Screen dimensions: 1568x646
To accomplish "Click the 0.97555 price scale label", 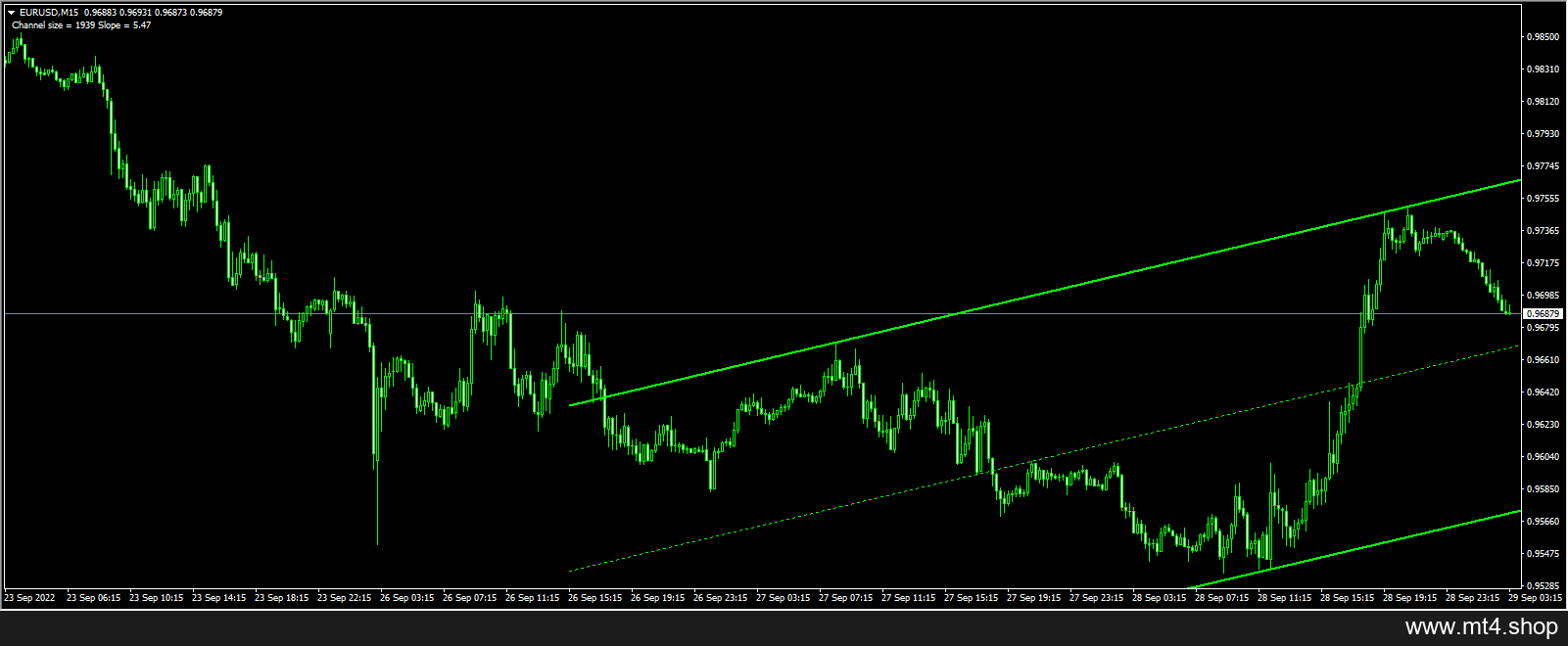I will click(1543, 199).
